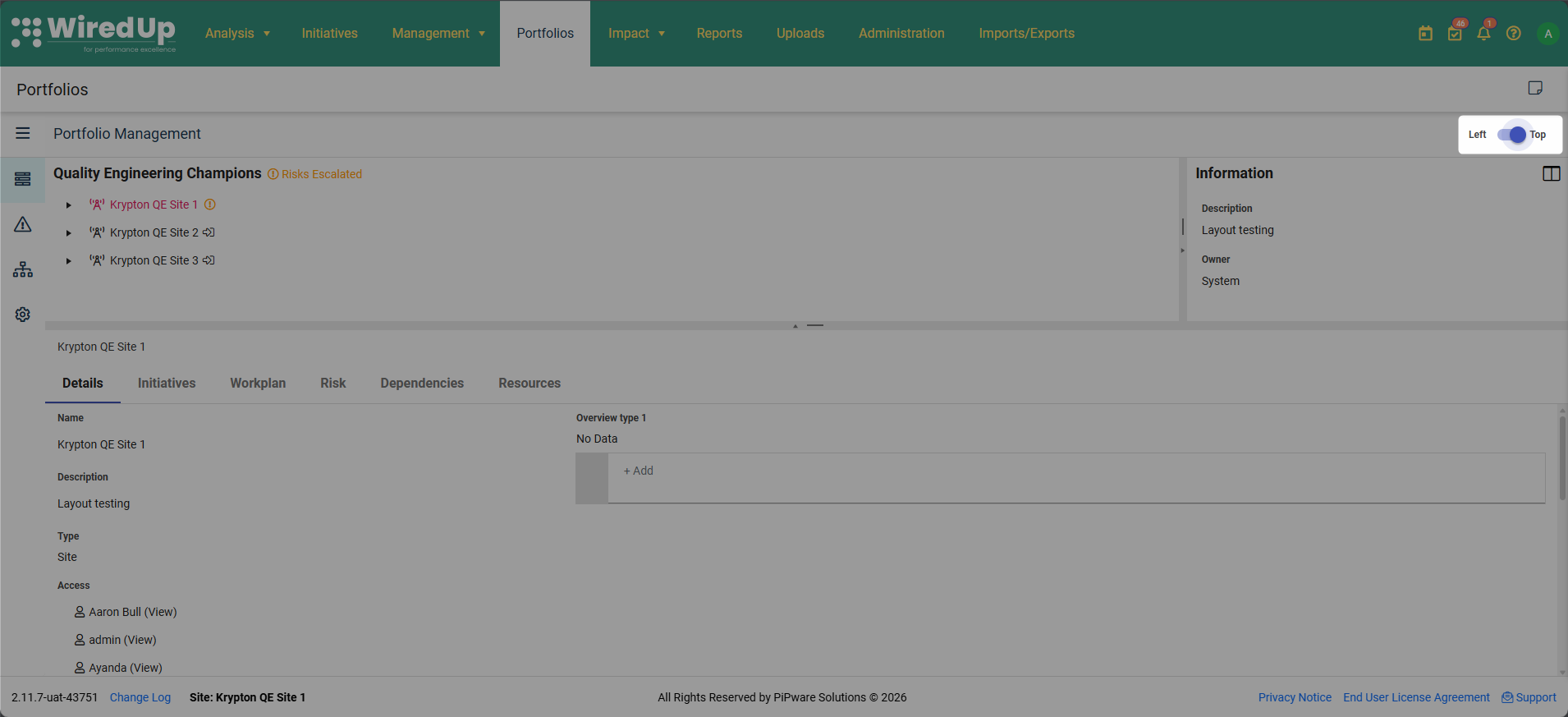This screenshot has height=717, width=1568.
Task: Go to the Initiatives menu in the top navigation
Action: pyautogui.click(x=329, y=34)
